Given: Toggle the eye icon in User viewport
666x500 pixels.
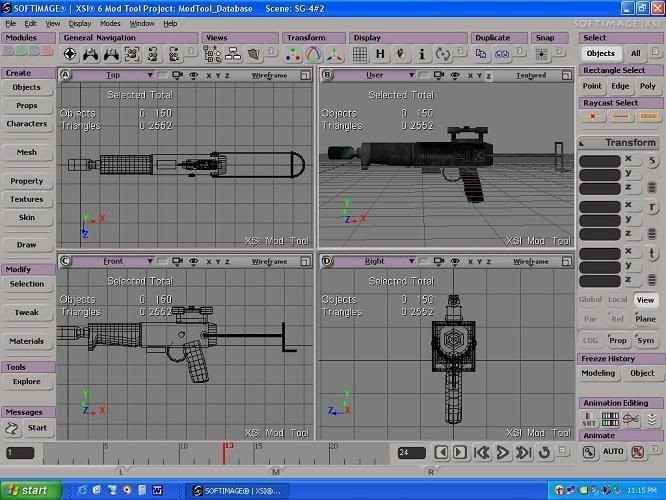Looking at the screenshot, I should 455,75.
